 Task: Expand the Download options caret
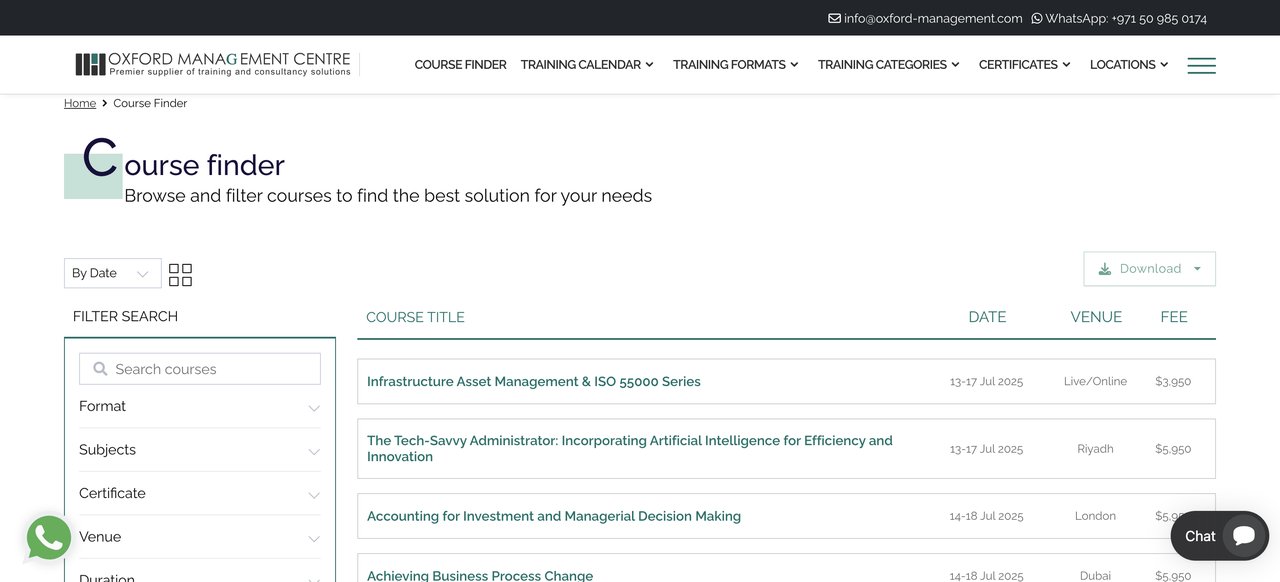[x=1197, y=269]
